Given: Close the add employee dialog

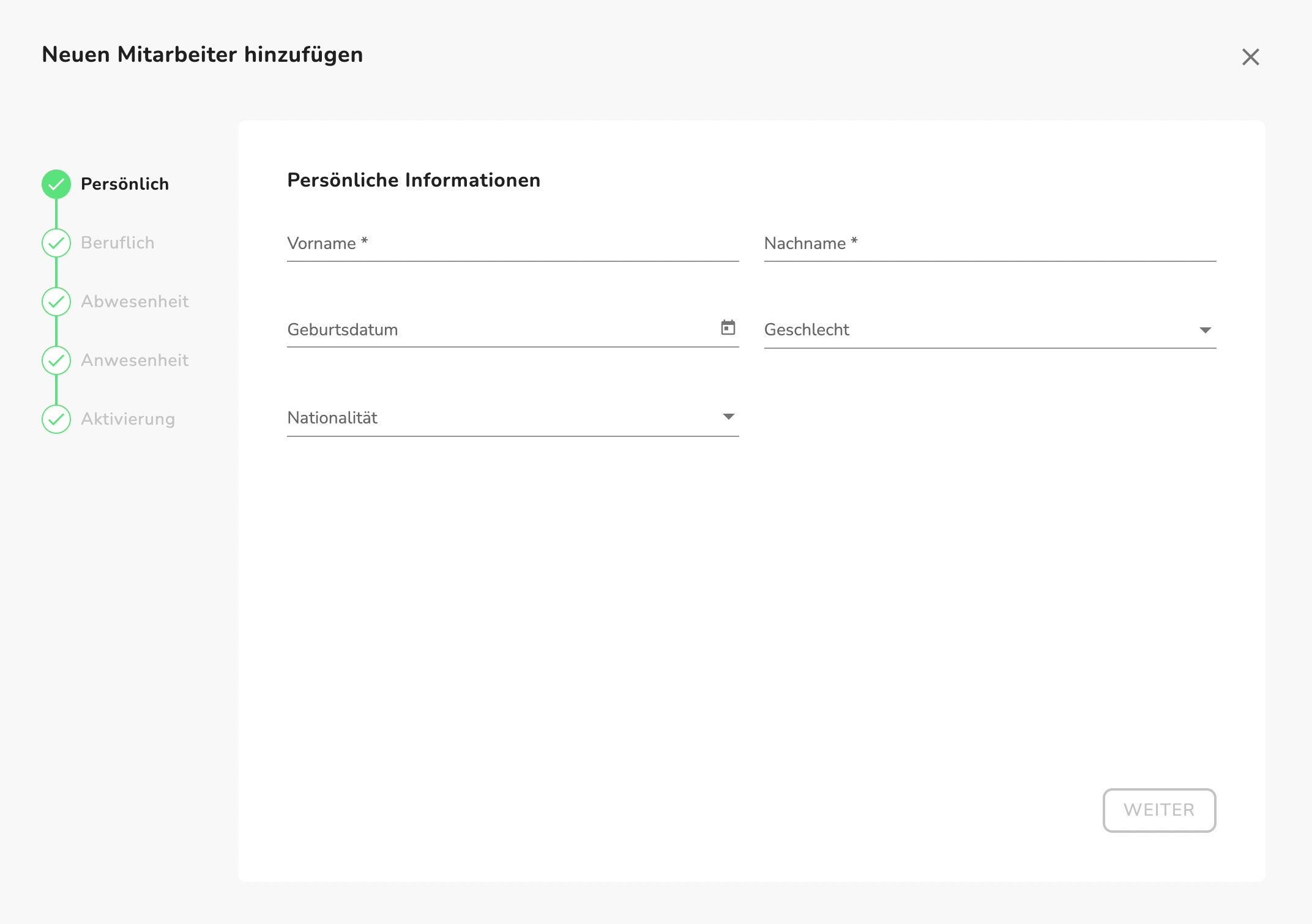Looking at the screenshot, I should coord(1250,57).
